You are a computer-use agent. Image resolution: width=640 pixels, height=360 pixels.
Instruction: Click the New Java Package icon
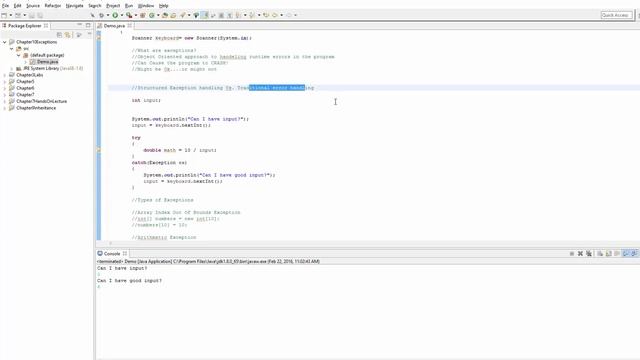(x=142, y=15)
